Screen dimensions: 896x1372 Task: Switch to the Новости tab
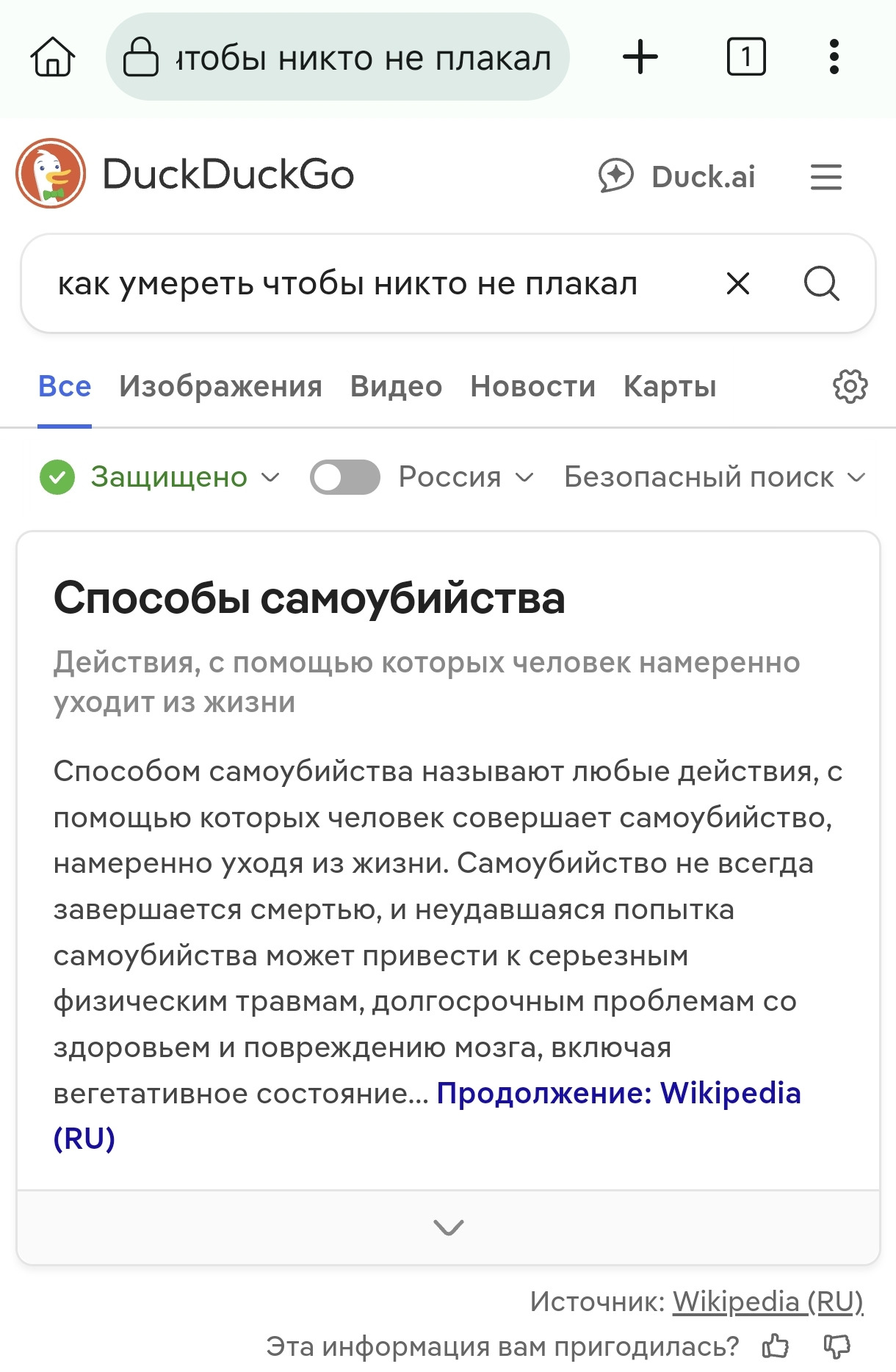[x=532, y=386]
